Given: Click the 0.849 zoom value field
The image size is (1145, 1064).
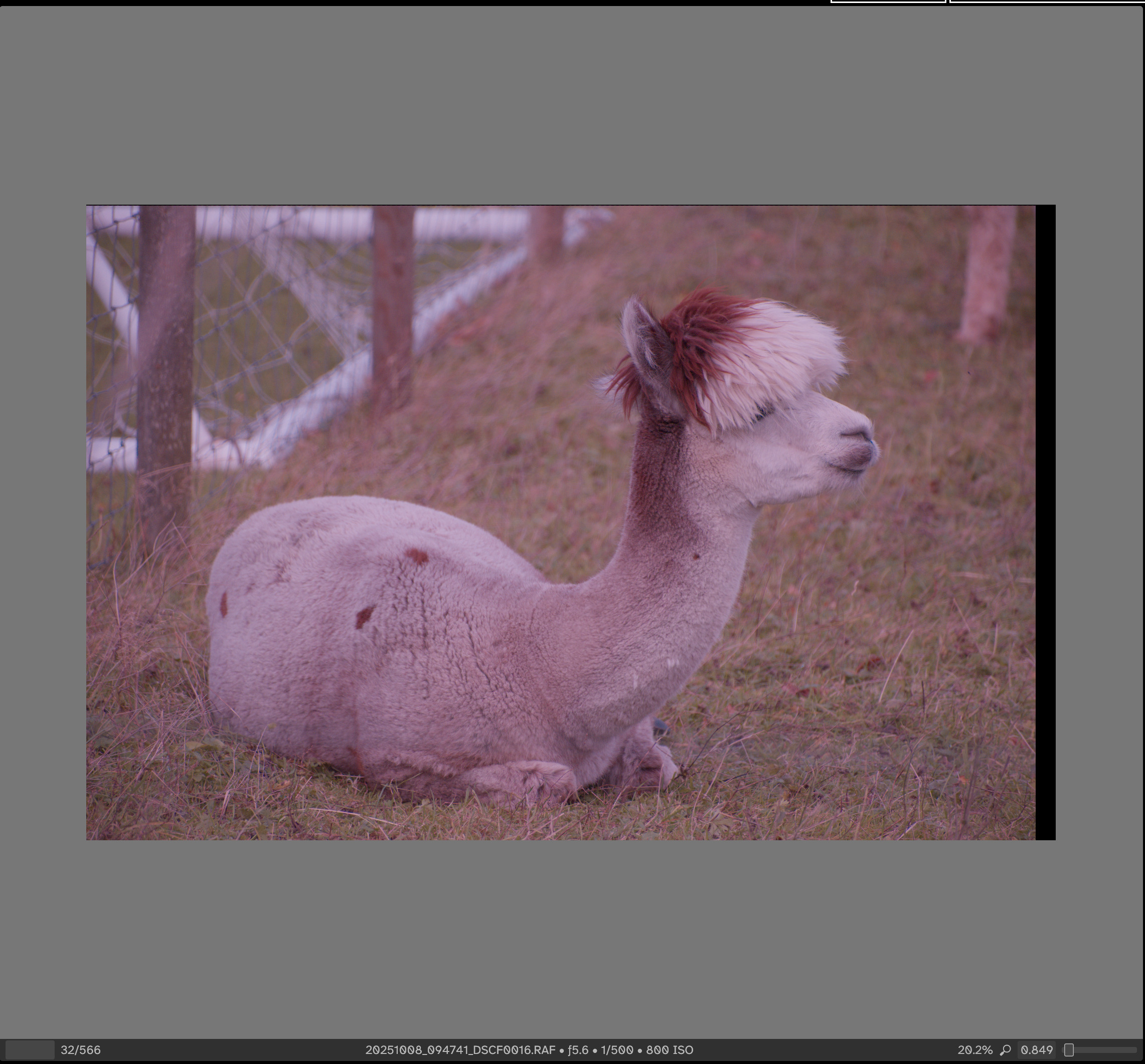Looking at the screenshot, I should tap(1036, 1049).
